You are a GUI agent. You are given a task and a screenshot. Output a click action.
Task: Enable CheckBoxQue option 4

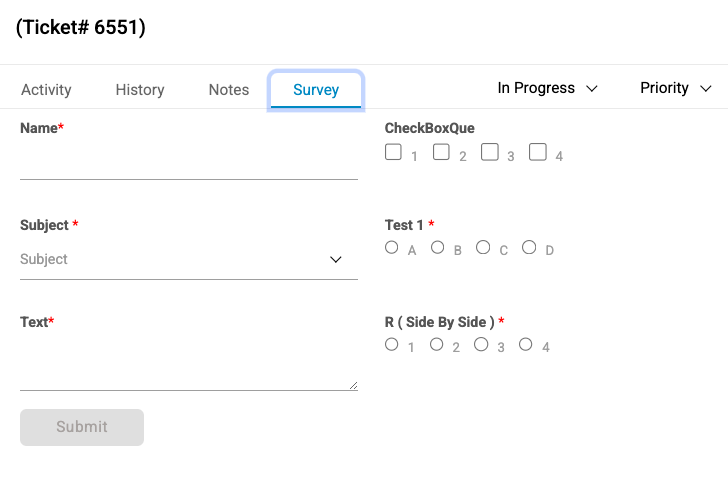538,153
